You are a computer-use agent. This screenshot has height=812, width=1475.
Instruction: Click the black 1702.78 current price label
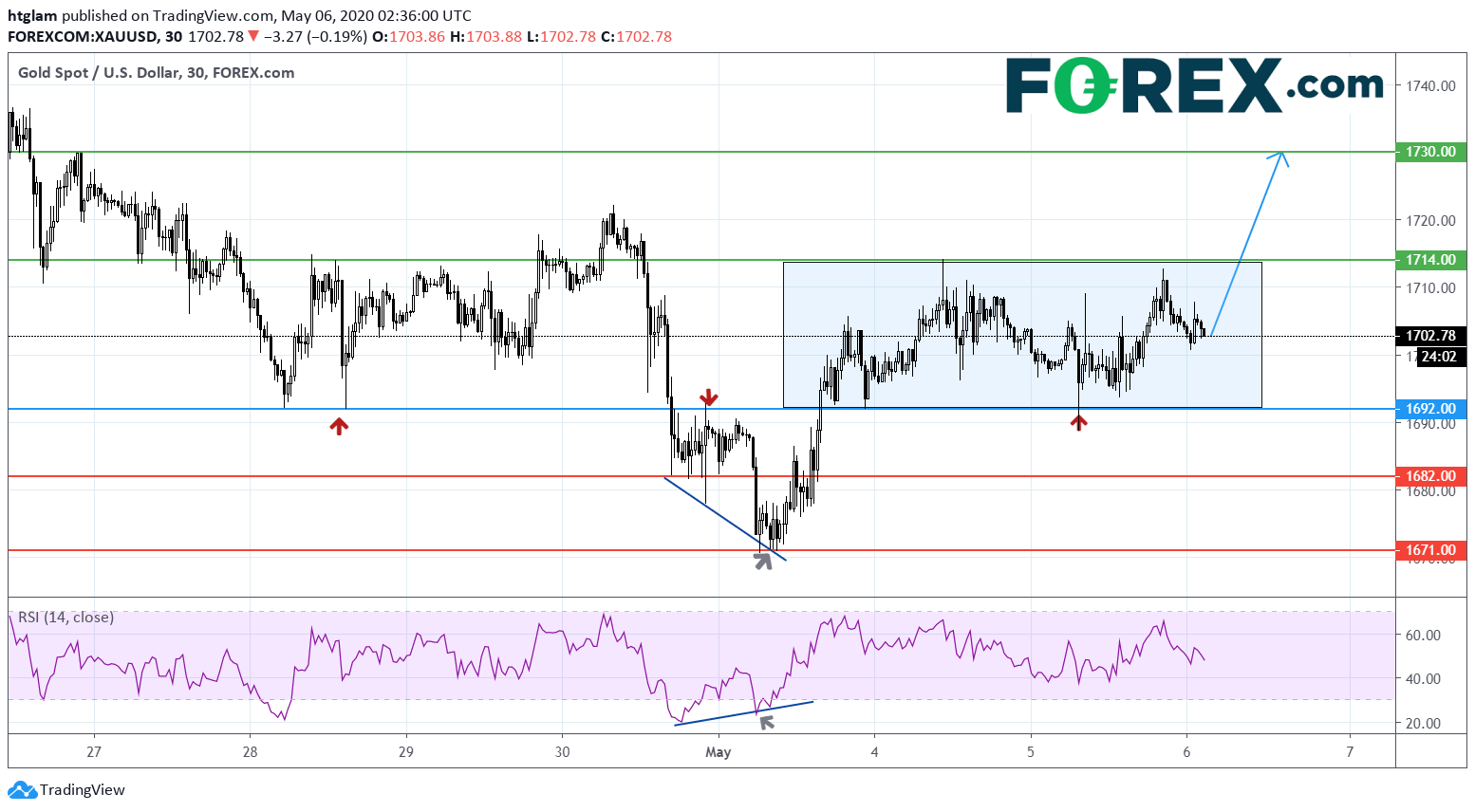(1431, 336)
